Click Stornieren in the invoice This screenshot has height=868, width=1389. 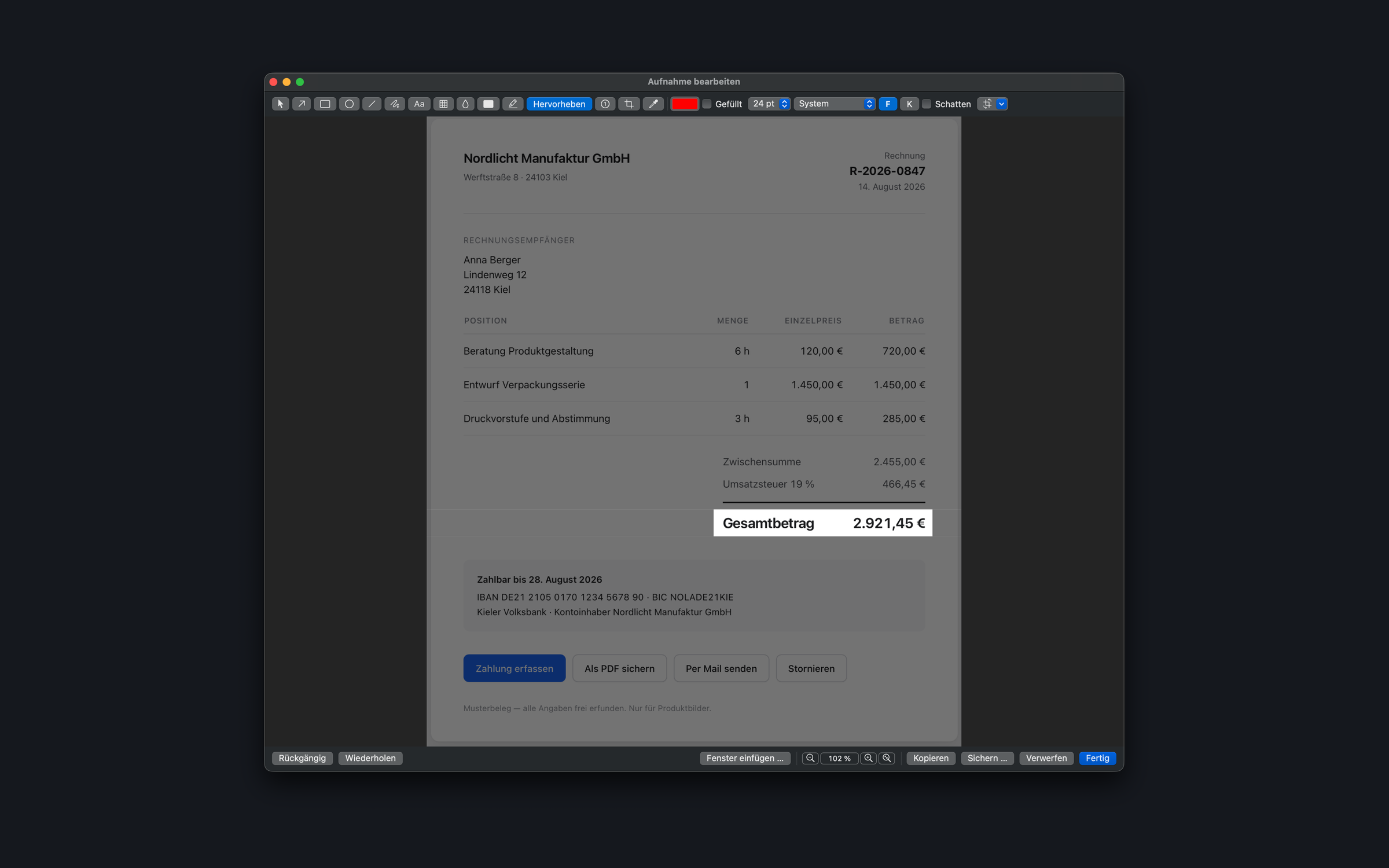pos(811,668)
